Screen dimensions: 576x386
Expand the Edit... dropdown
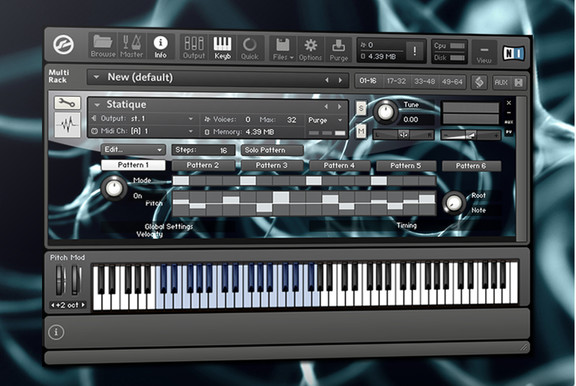coord(133,150)
